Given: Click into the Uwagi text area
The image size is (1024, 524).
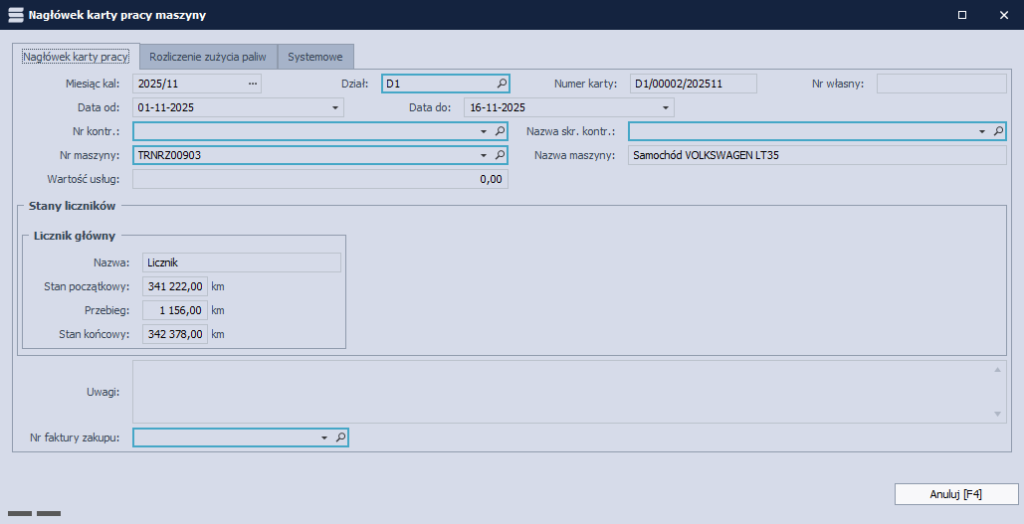Looking at the screenshot, I should pyautogui.click(x=560, y=391).
